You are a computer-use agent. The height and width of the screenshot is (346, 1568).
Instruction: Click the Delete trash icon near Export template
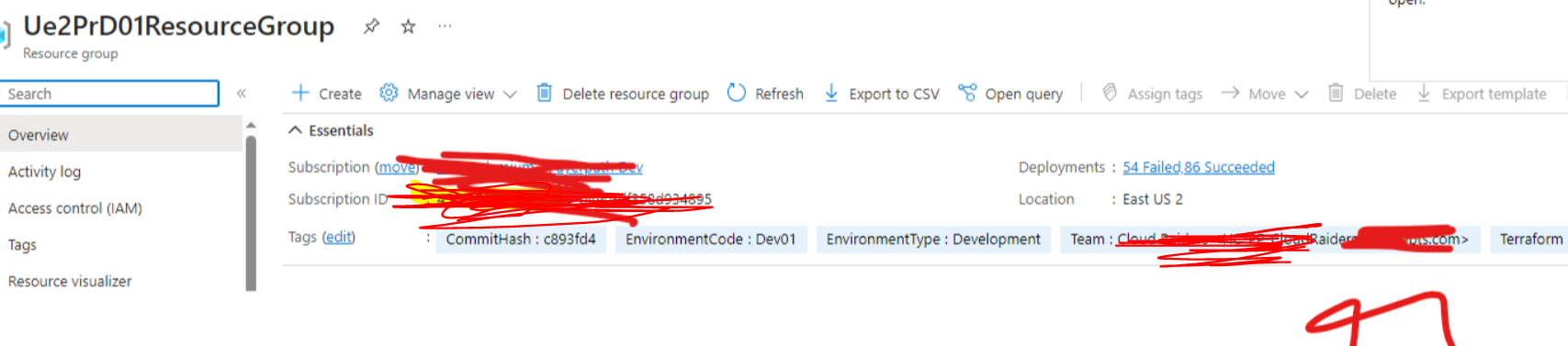(x=1336, y=93)
